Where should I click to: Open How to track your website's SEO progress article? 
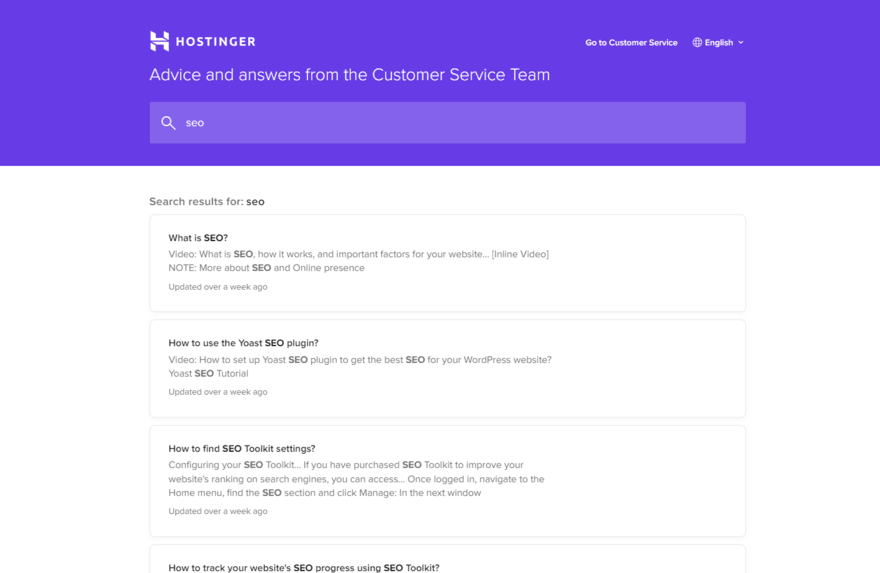click(x=447, y=559)
